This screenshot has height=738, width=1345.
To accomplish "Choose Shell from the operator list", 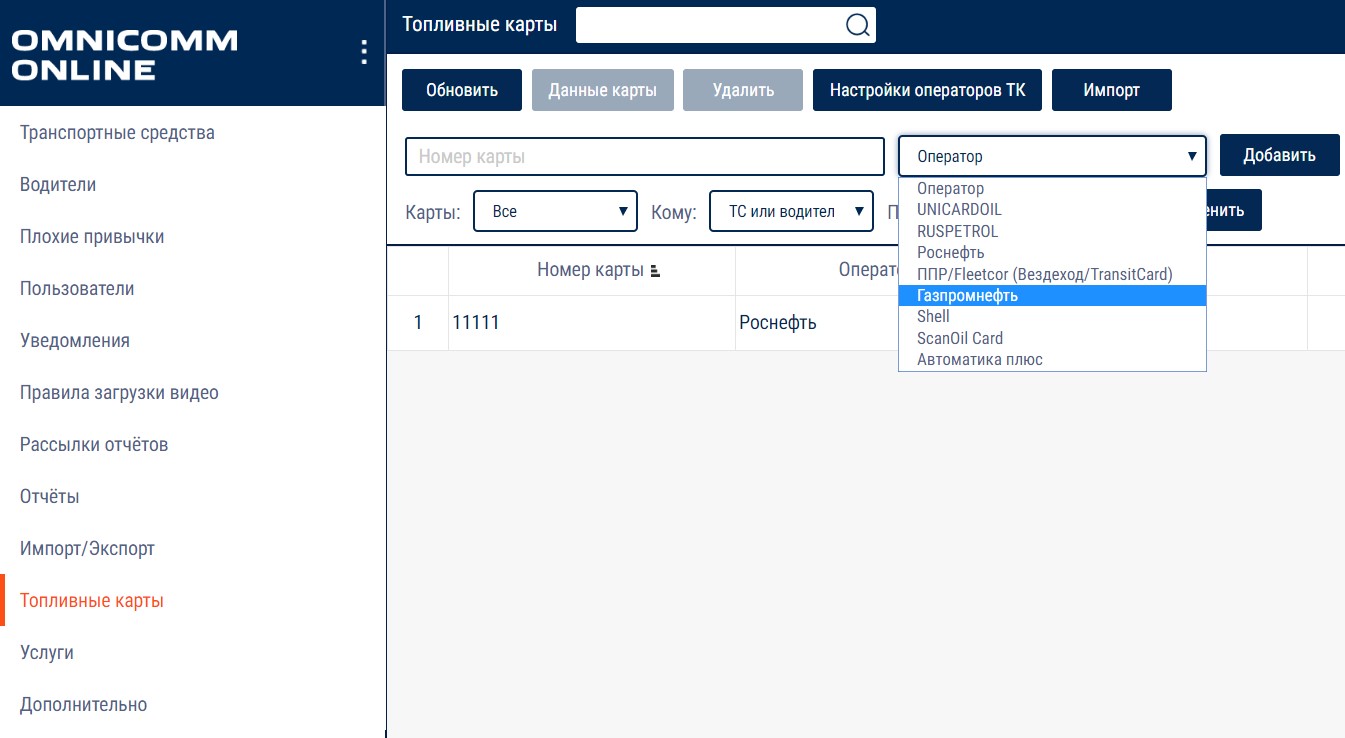I will tap(1052, 317).
